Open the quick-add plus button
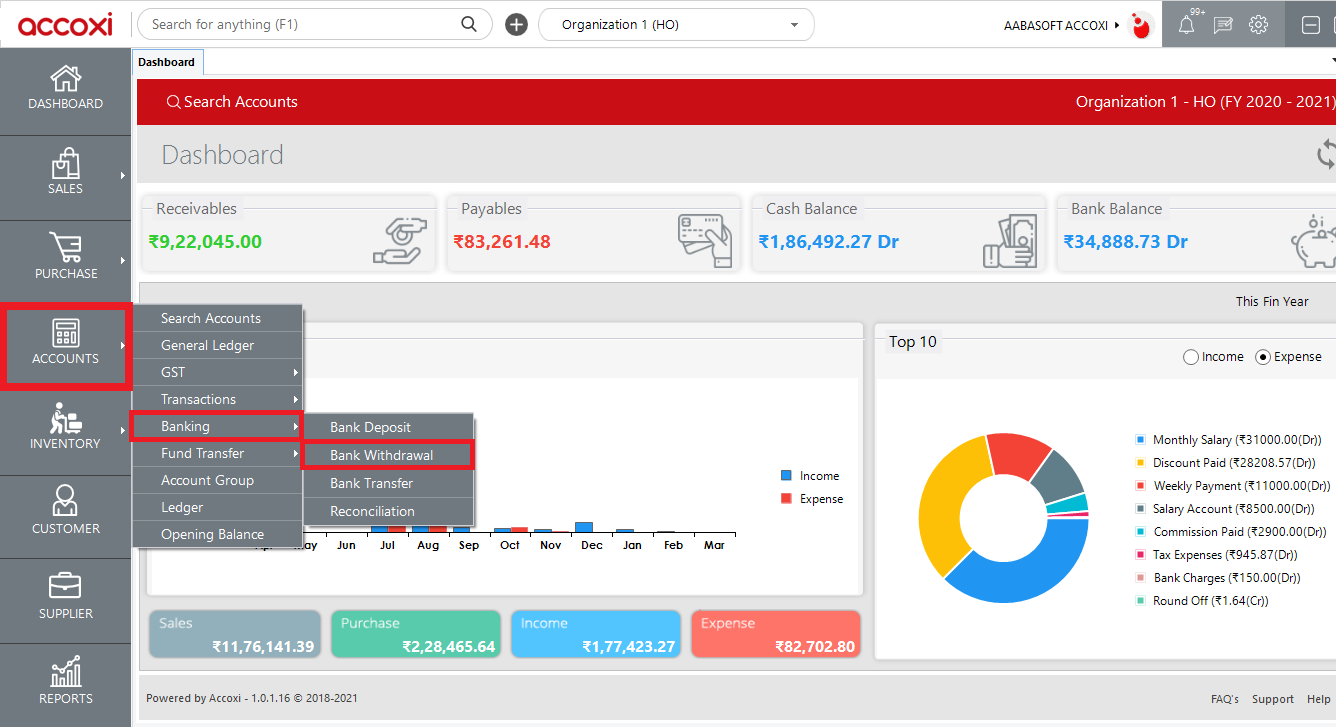This screenshot has width=1336, height=727. pyautogui.click(x=516, y=24)
